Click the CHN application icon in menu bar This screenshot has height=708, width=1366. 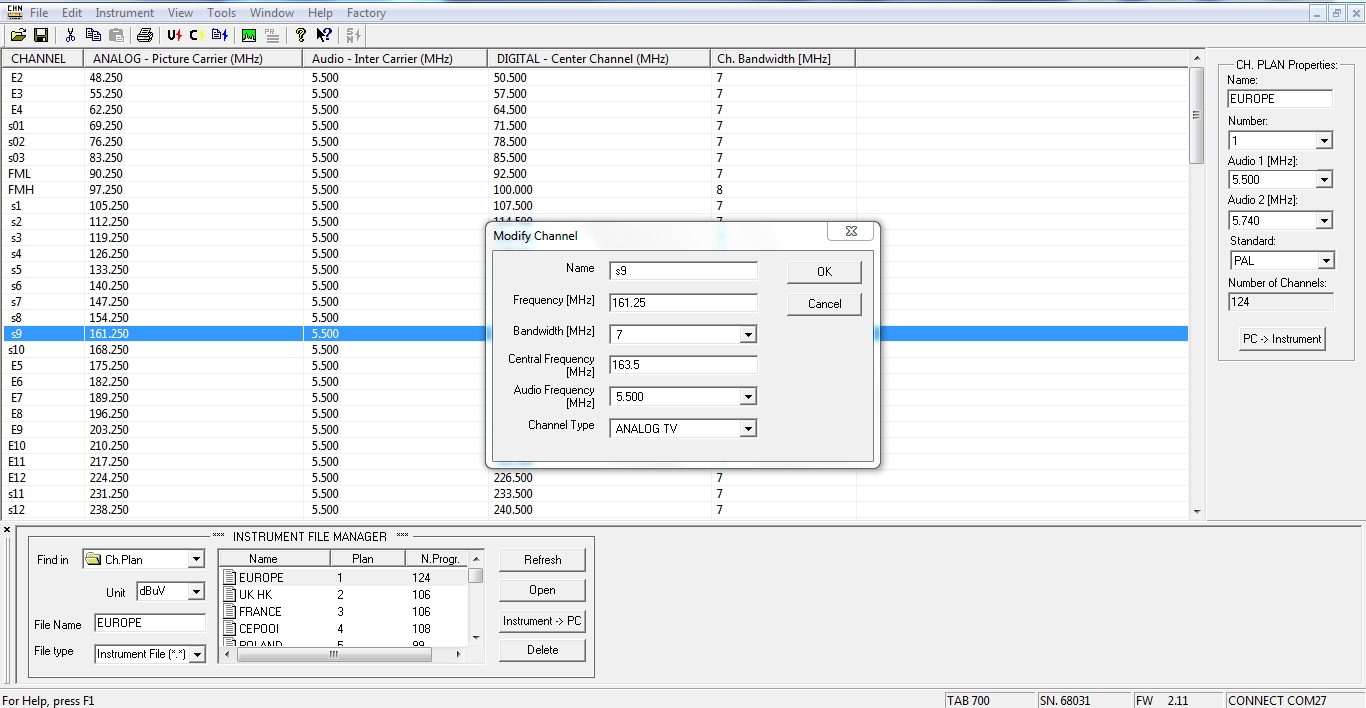click(x=14, y=13)
